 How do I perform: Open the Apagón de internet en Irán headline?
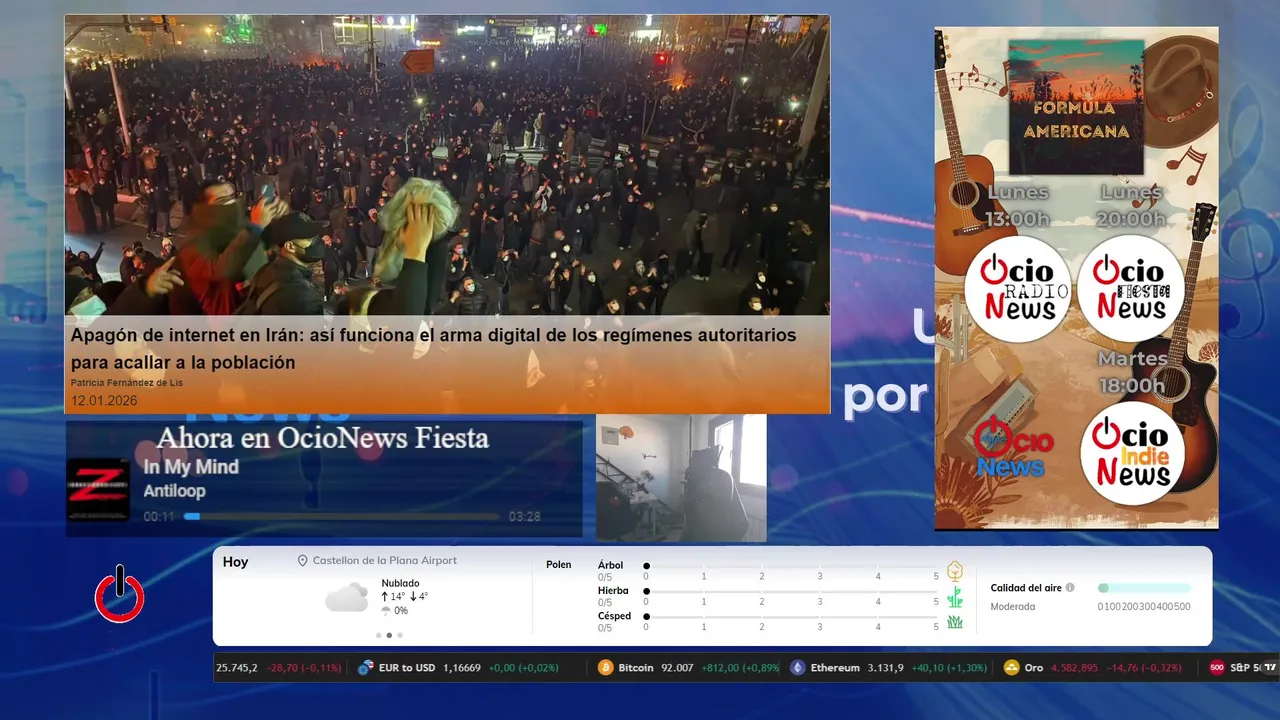[x=433, y=349]
